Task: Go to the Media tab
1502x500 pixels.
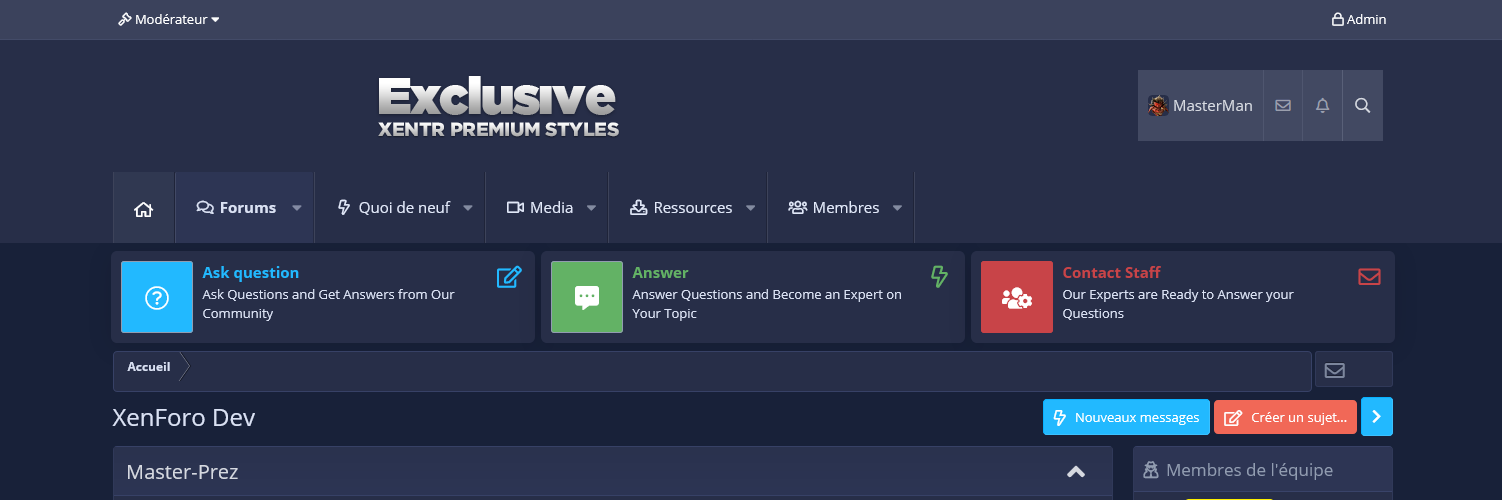Action: (x=540, y=208)
